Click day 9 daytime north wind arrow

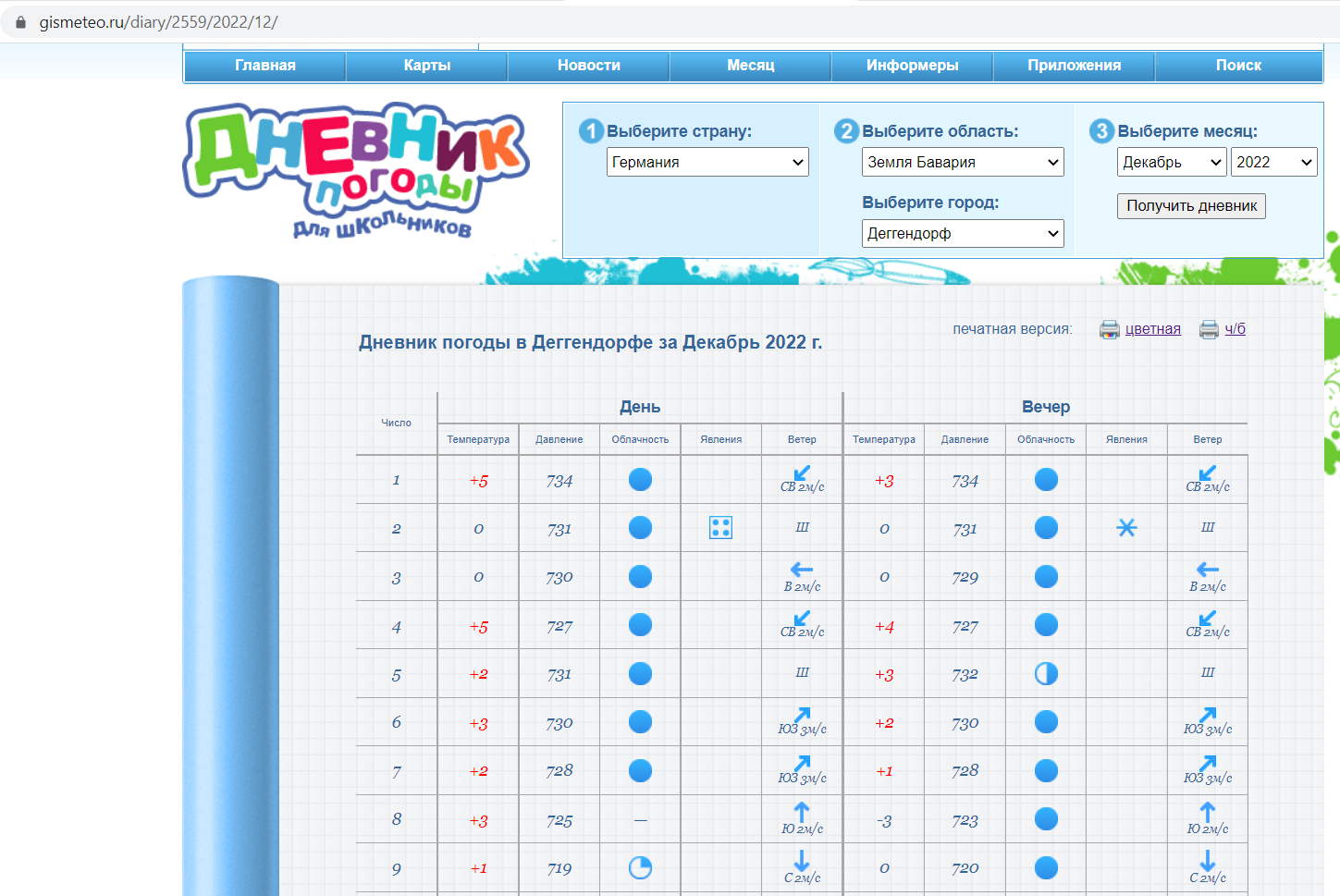[802, 860]
